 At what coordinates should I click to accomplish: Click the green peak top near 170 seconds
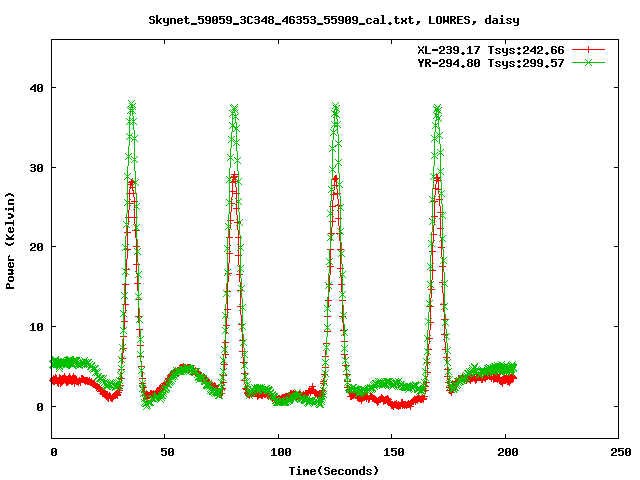coord(437,109)
